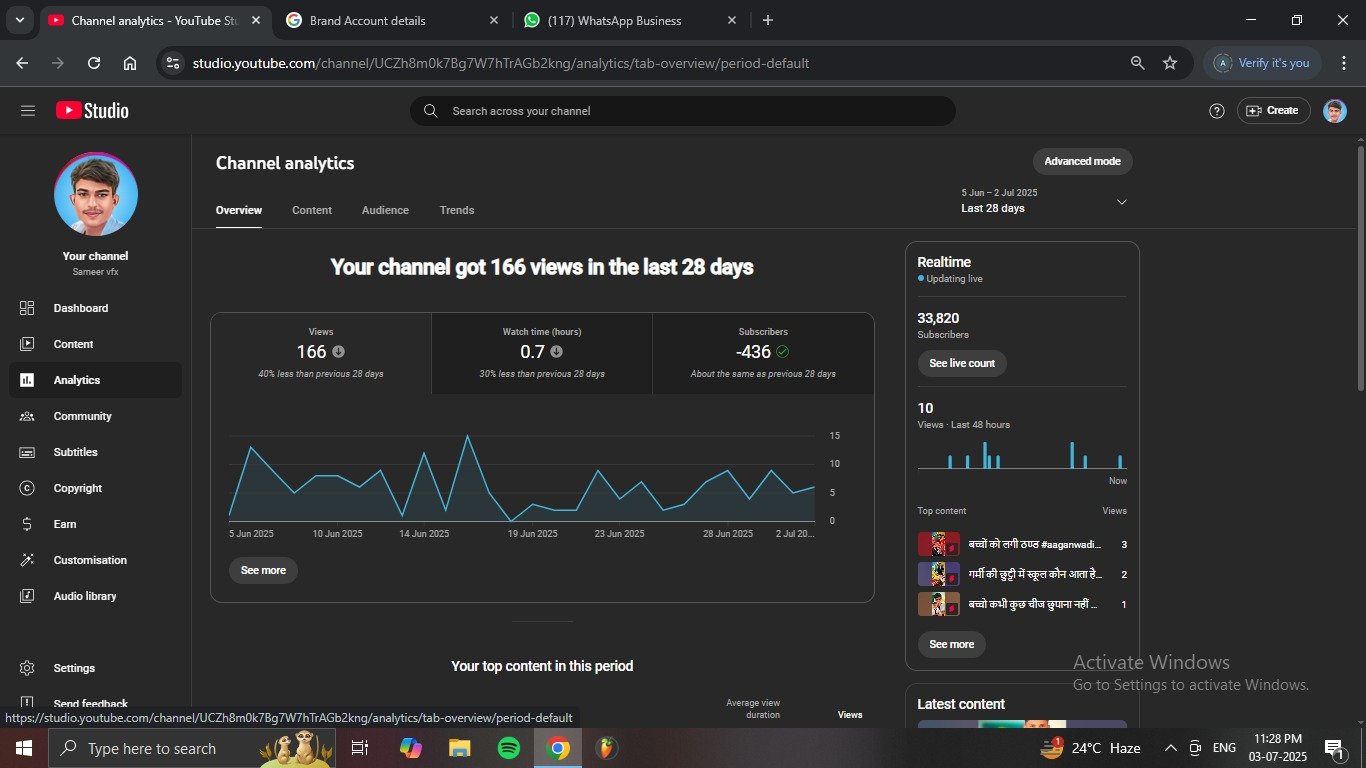The width and height of the screenshot is (1366, 768).
Task: Open Settings in the sidebar
Action: [x=95, y=668]
